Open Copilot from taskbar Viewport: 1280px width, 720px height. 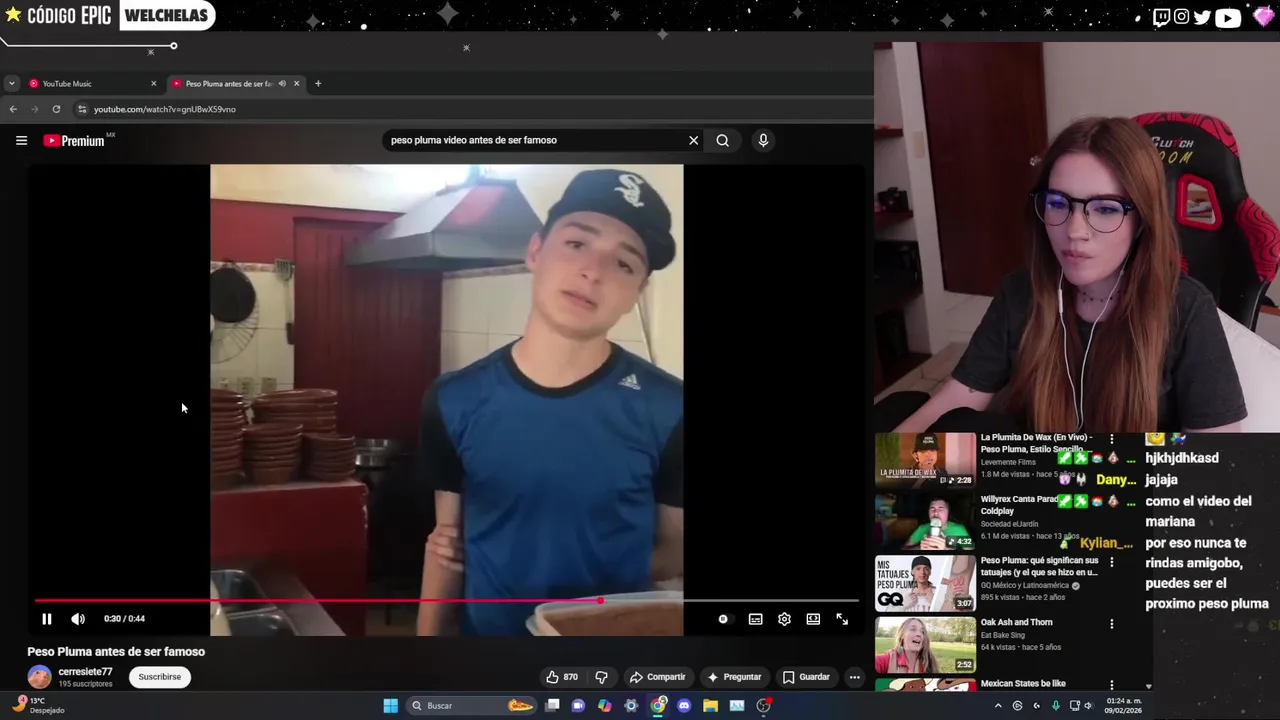(604, 706)
